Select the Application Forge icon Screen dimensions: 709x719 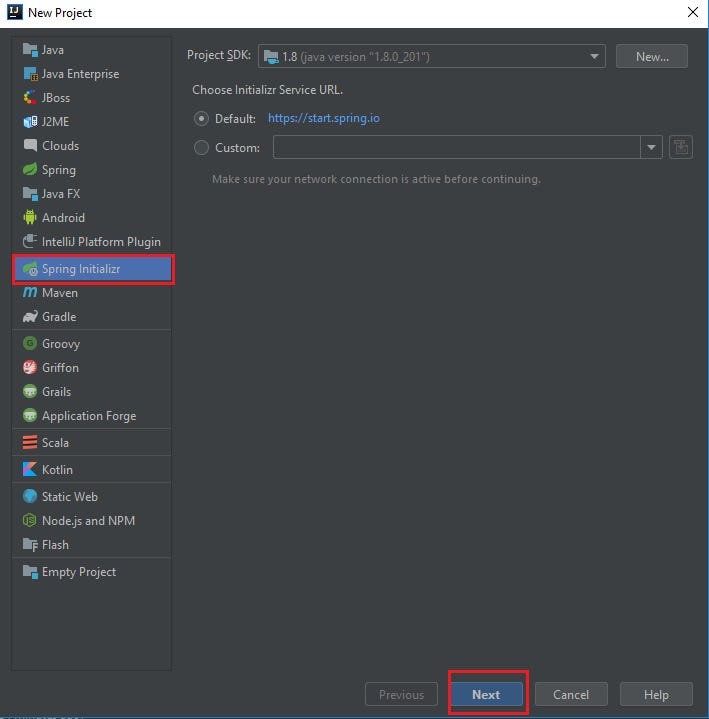30,415
